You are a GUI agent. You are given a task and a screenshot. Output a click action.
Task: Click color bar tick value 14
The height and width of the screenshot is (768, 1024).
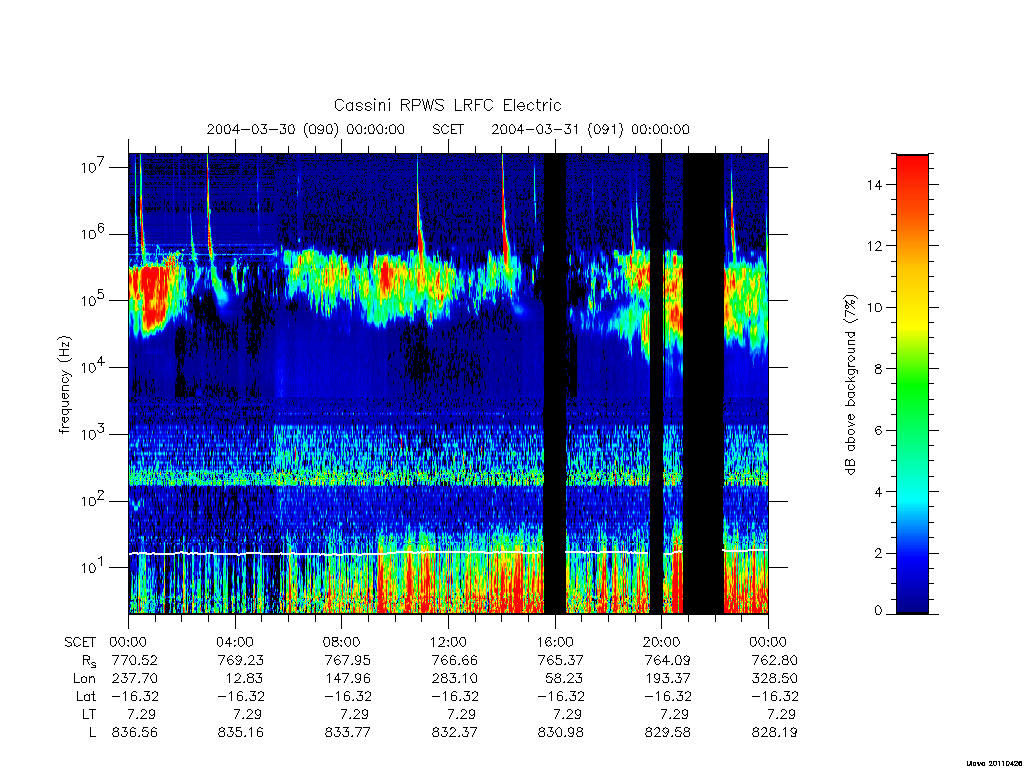[x=874, y=185]
